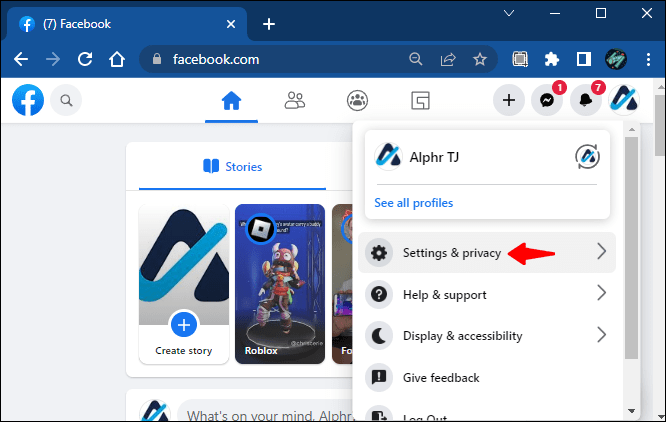Open the notifications bell icon
Image resolution: width=666 pixels, height=422 pixels.
pos(586,101)
